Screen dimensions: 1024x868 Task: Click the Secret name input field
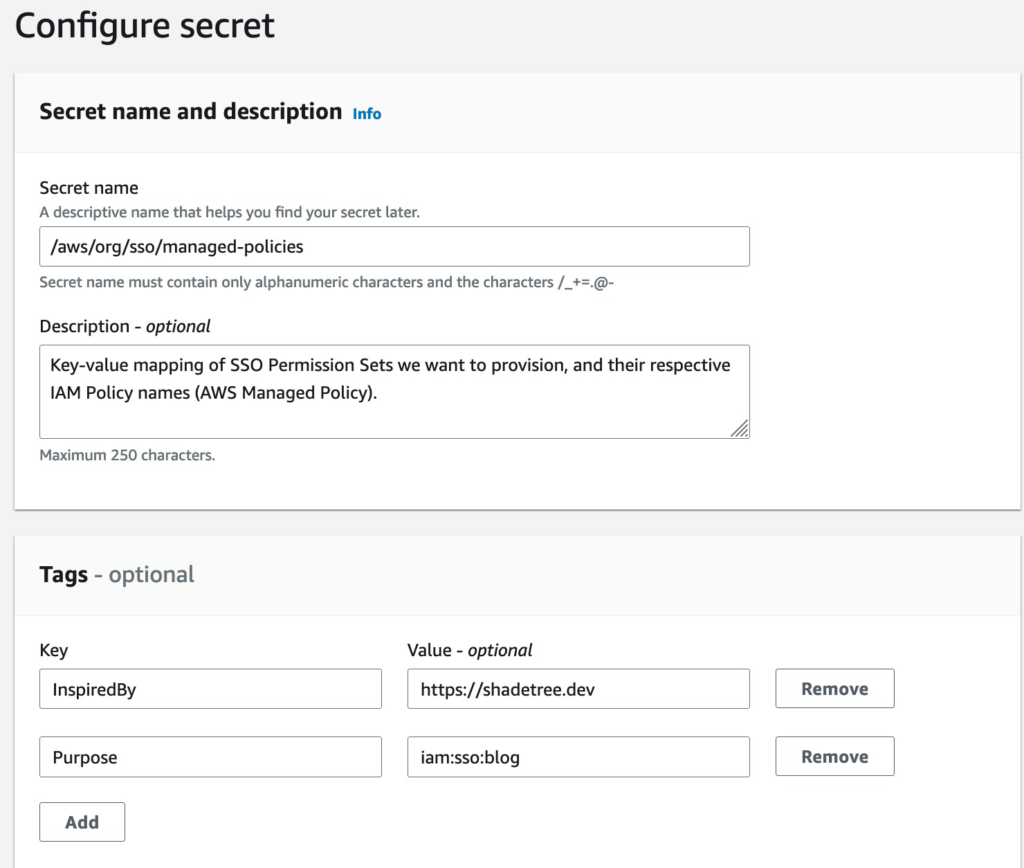(394, 246)
